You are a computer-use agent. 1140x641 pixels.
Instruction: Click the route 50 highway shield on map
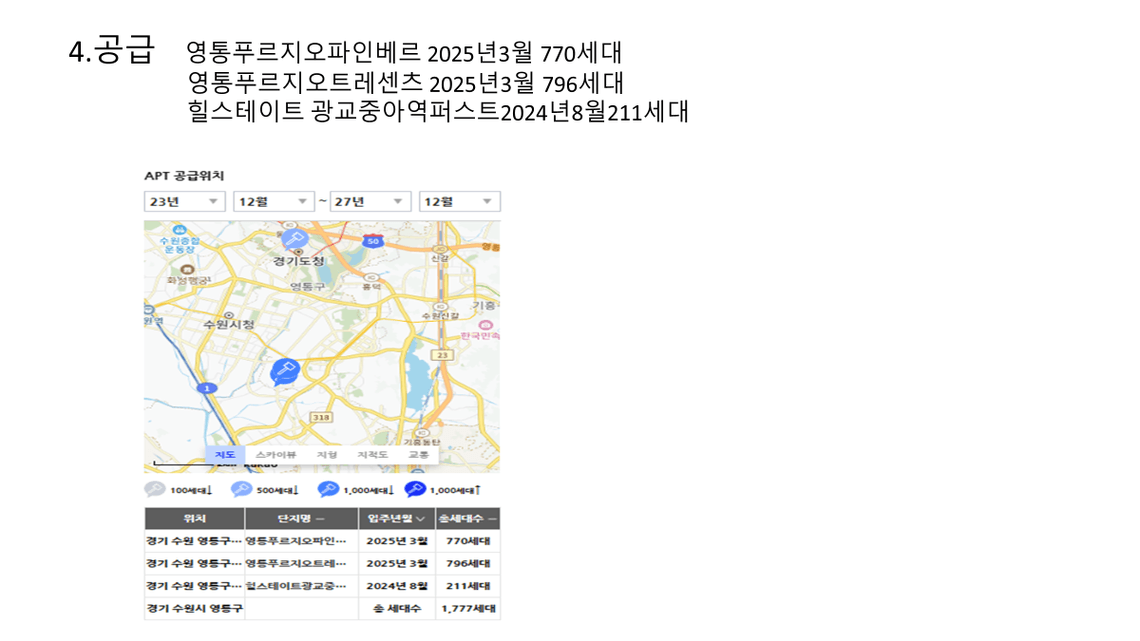point(373,241)
